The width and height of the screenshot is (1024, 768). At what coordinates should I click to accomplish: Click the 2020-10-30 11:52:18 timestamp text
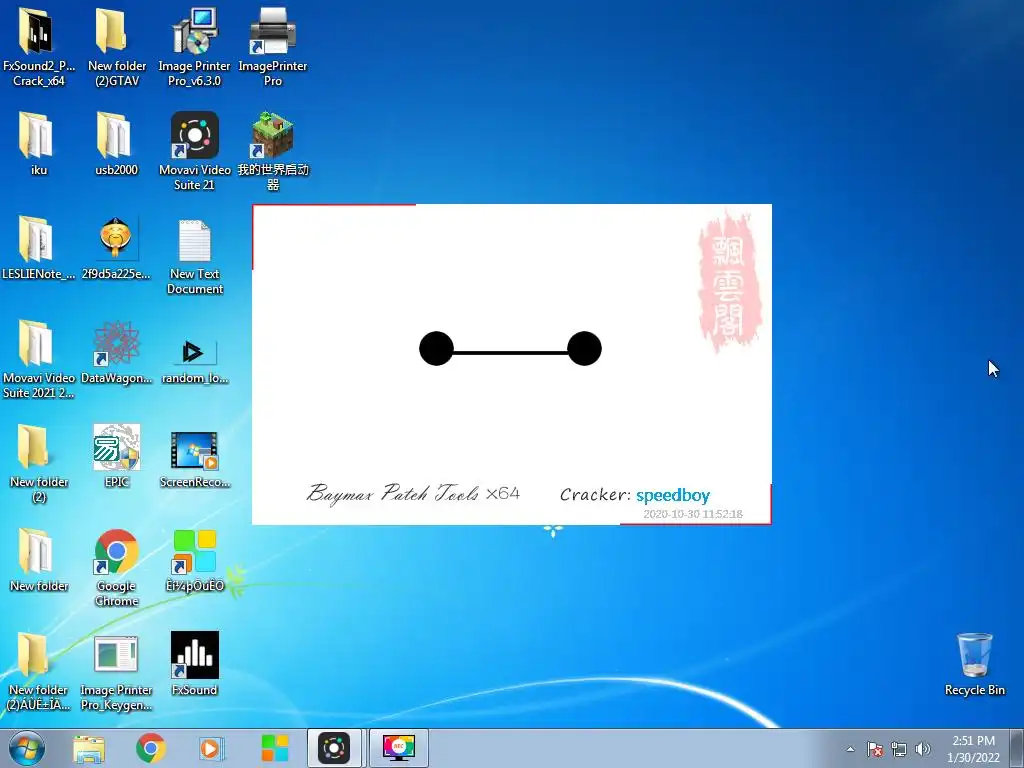(693, 514)
